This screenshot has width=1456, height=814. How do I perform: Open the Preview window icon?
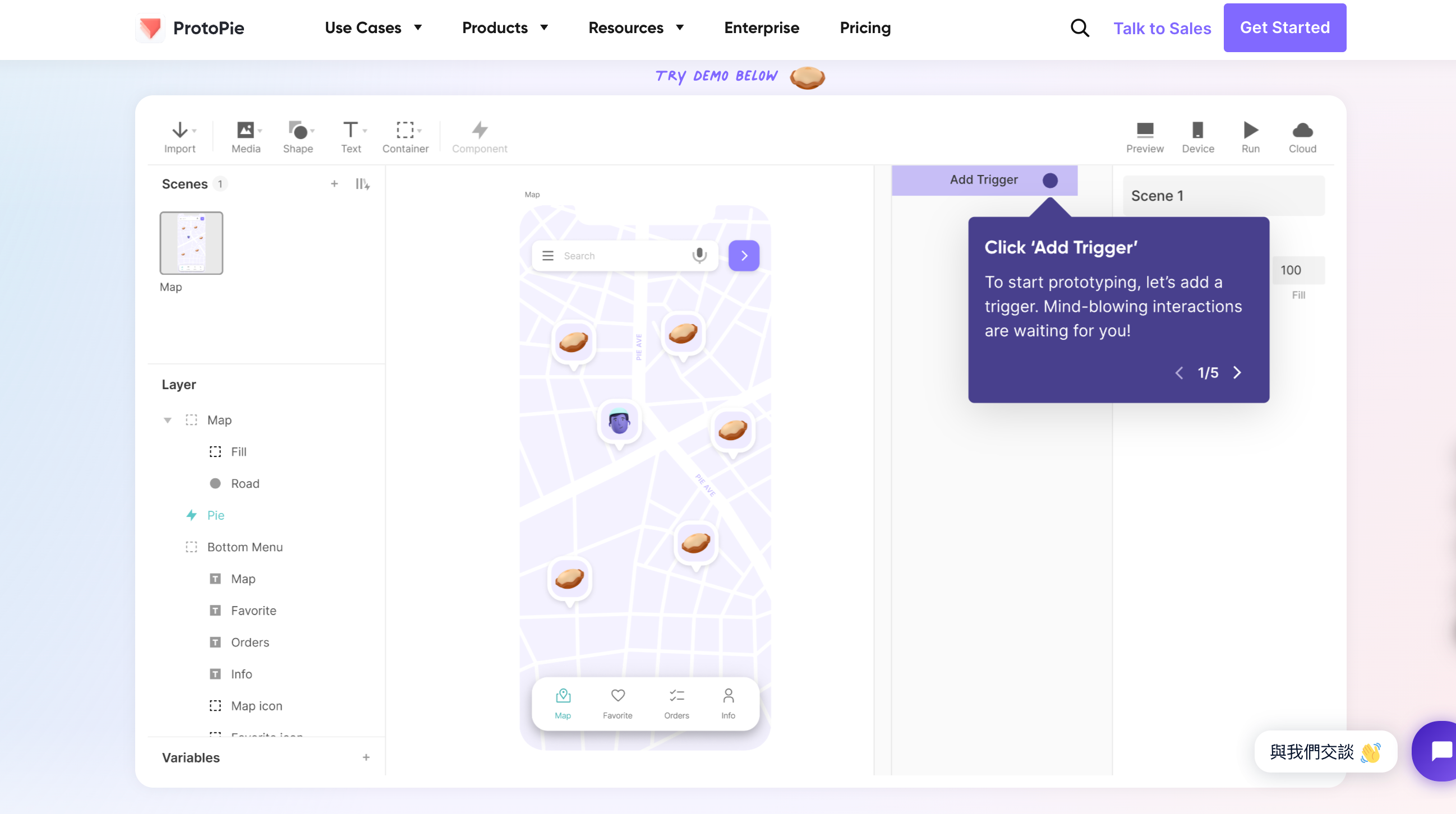click(x=1145, y=131)
